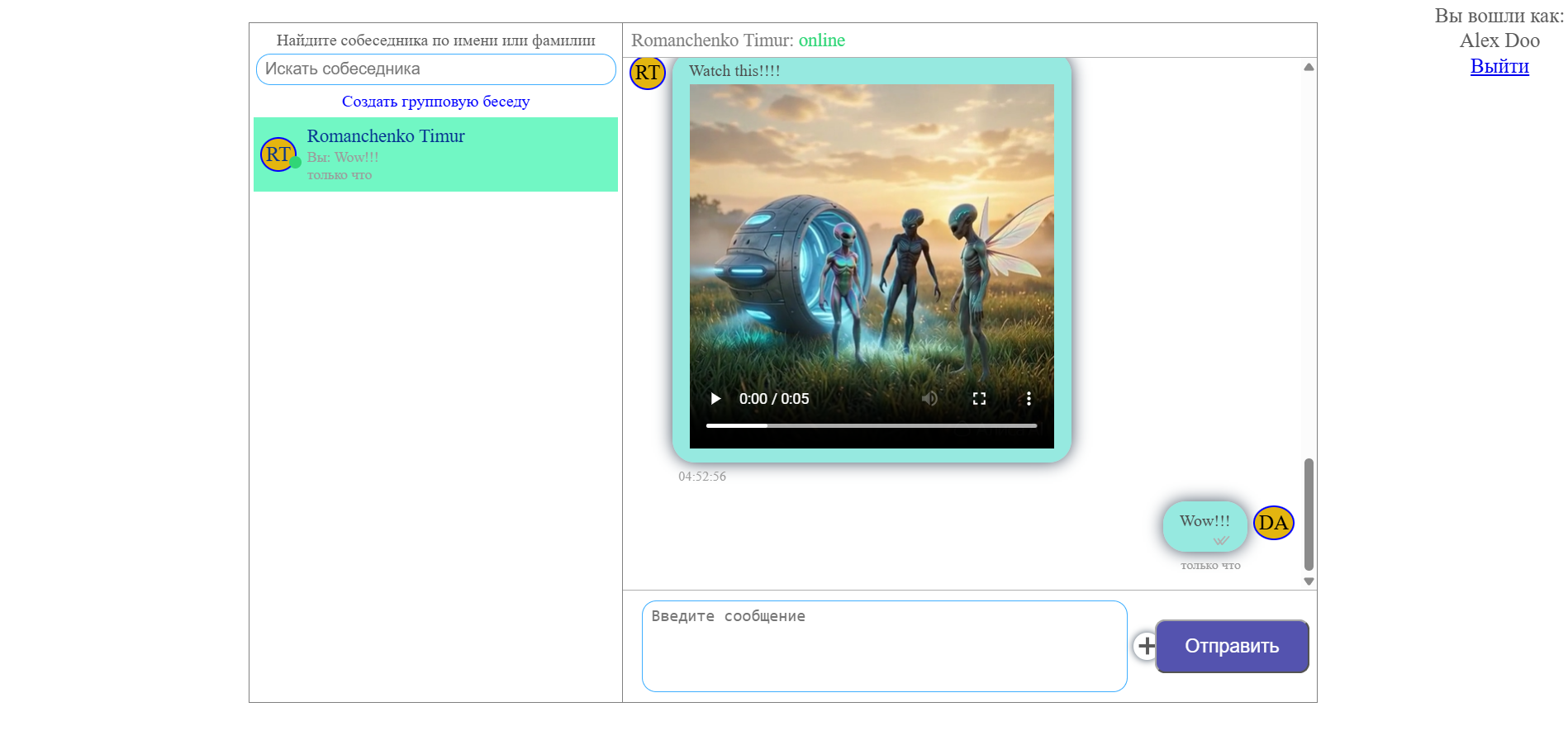The image size is (1568, 745).
Task: Seek on the video progress bar
Action: (872, 426)
